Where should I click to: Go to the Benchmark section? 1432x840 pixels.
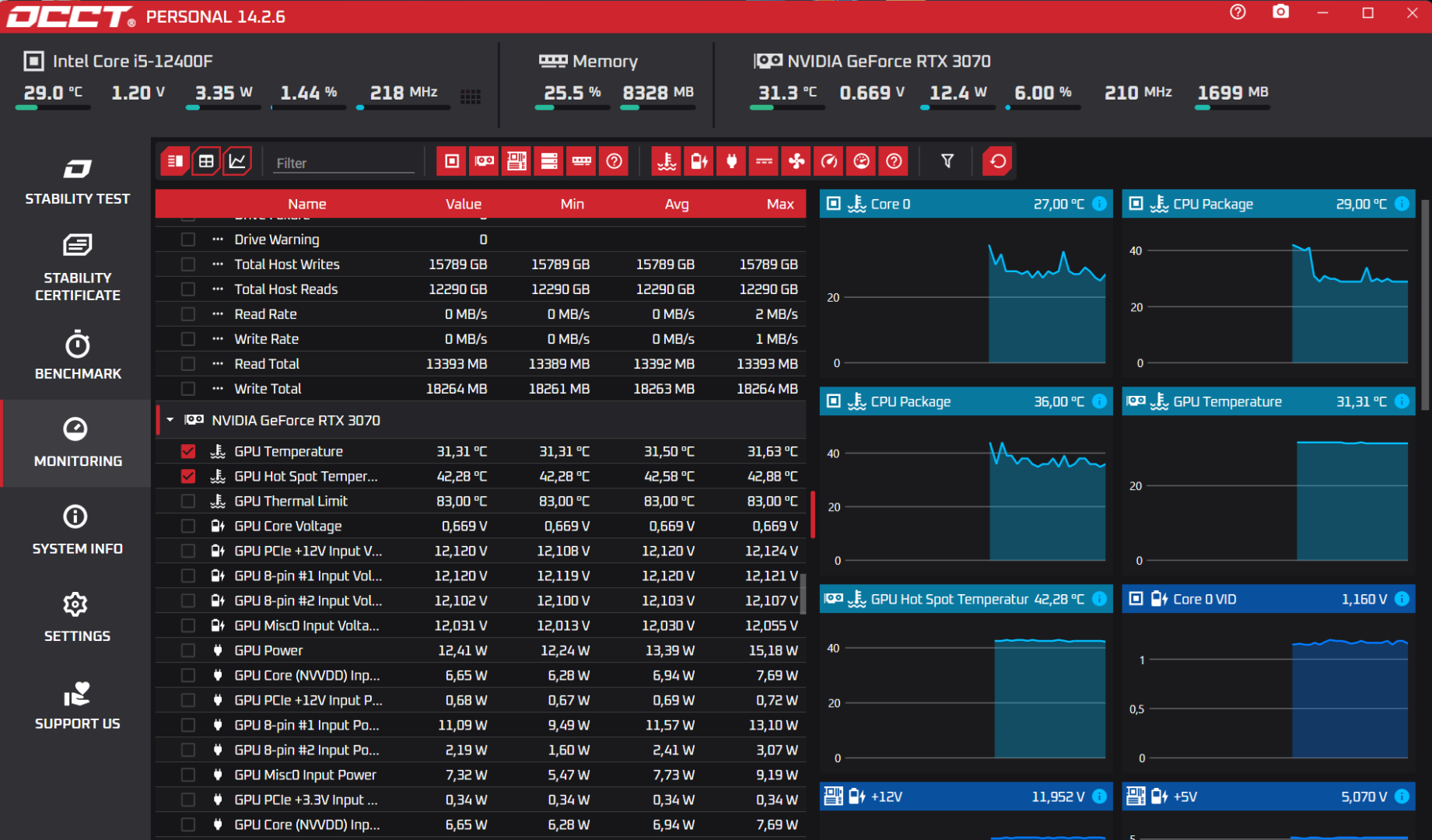77,355
